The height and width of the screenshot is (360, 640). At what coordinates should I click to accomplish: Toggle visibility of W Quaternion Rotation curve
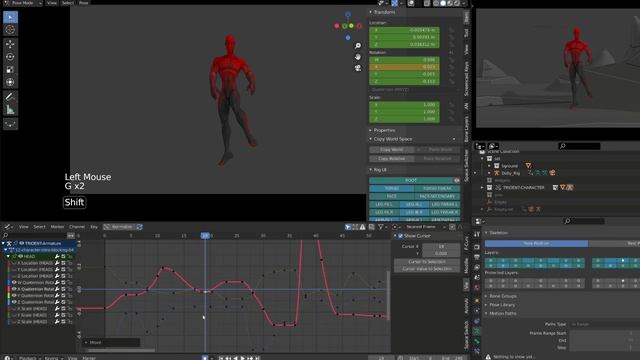coord(14,282)
